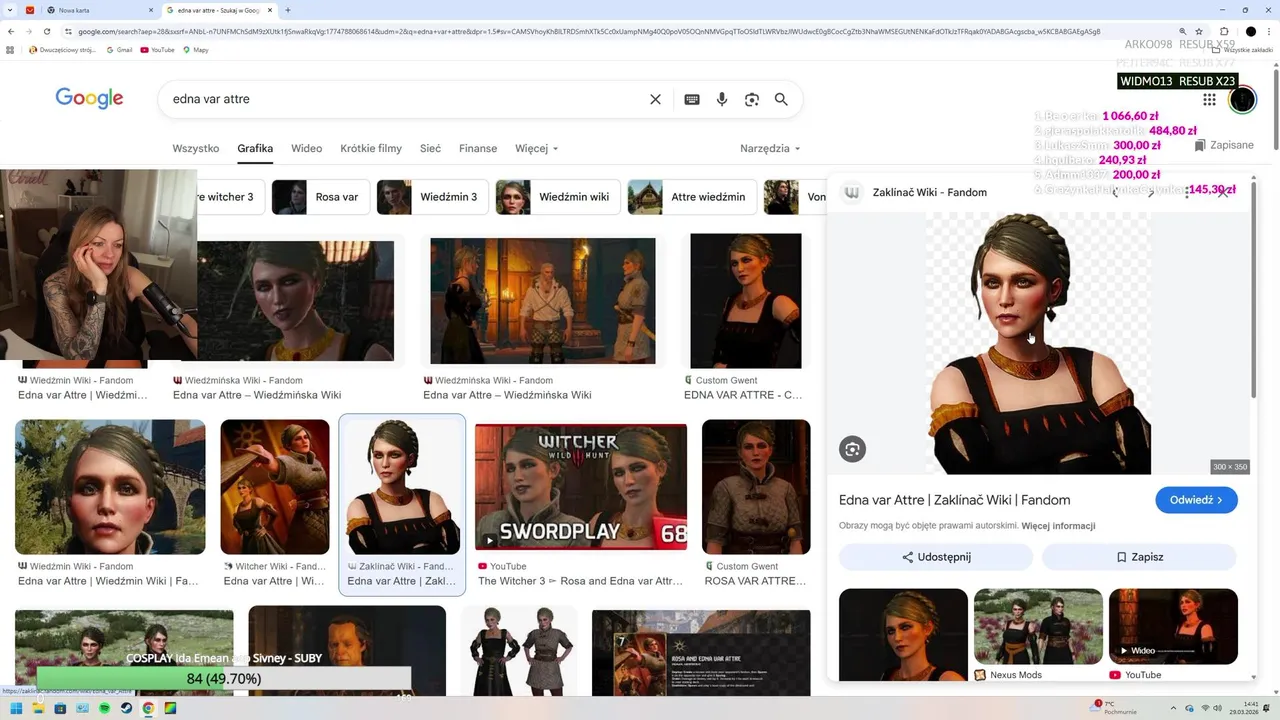
Task: Open the YouTube bookmark
Action: [x=157, y=49]
